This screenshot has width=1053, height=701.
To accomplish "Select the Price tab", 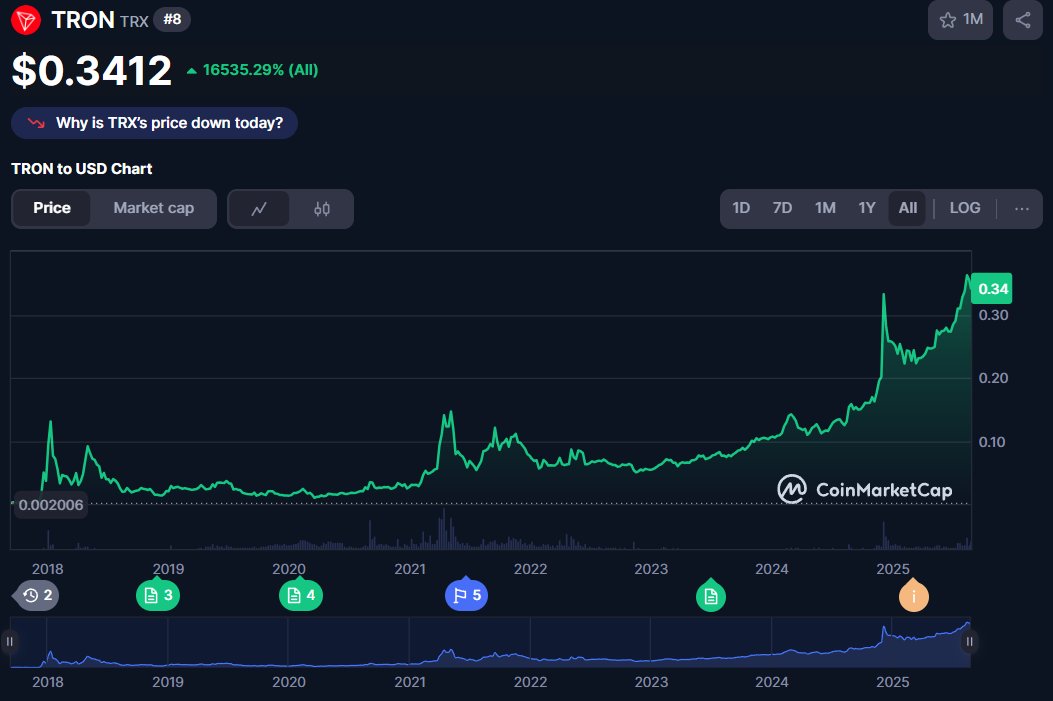I will tap(52, 208).
